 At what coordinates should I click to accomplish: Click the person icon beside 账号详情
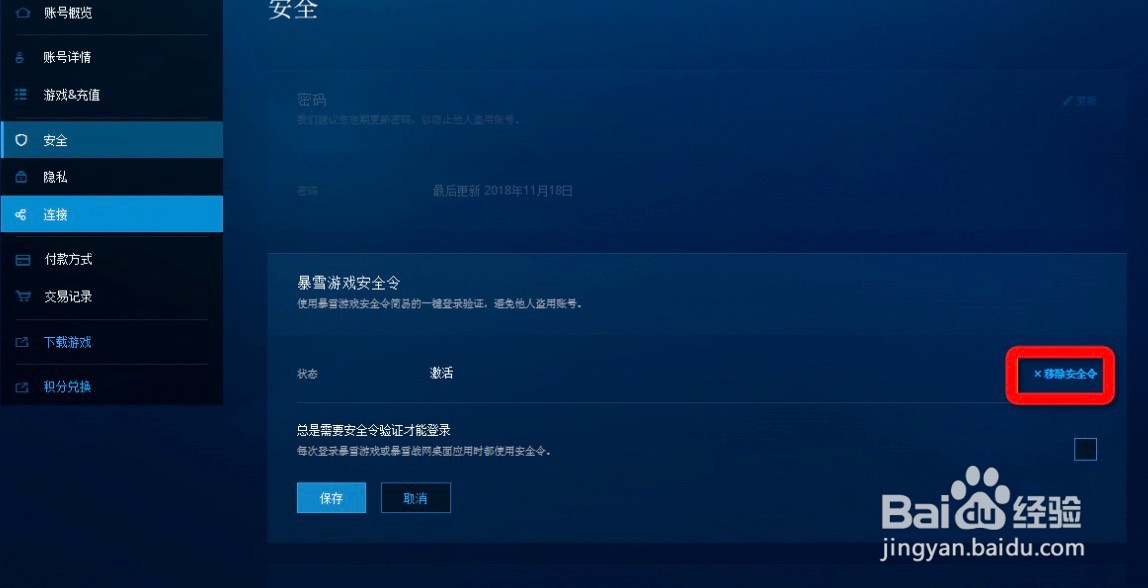[20, 57]
